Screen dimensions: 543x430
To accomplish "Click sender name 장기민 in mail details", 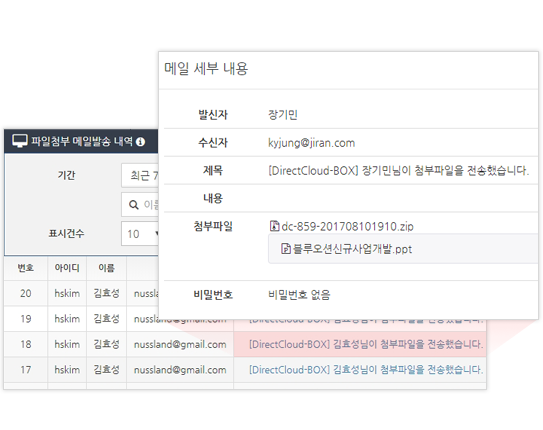I will 283,115.
